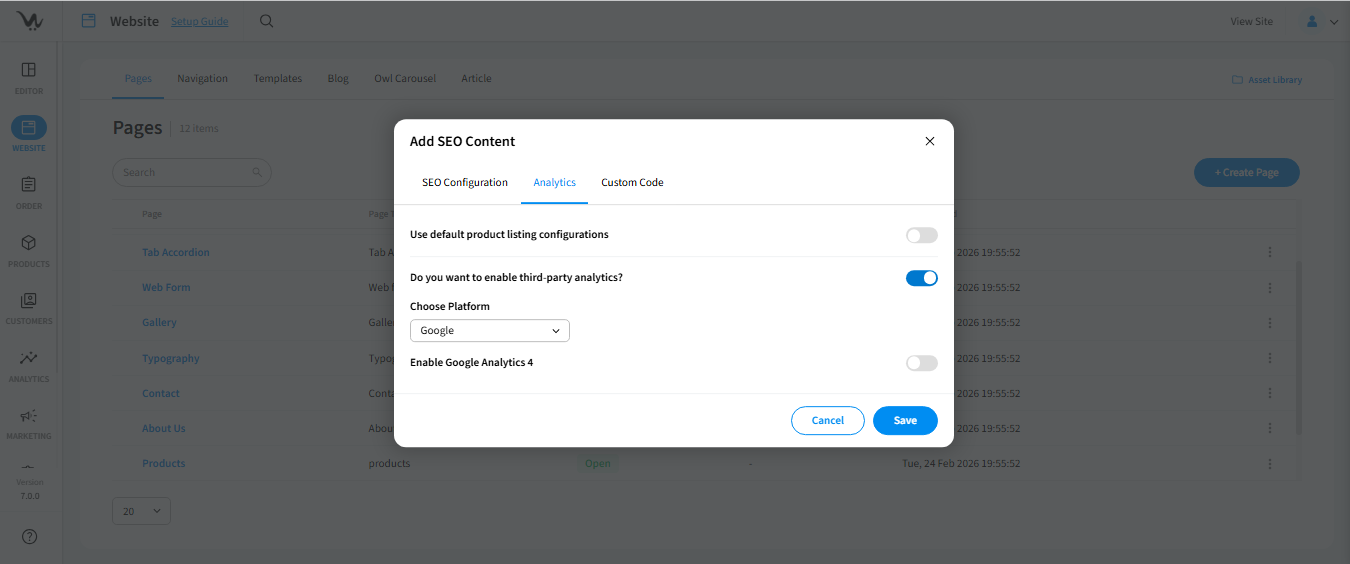Close the Add SEO Content dialog

(x=930, y=141)
